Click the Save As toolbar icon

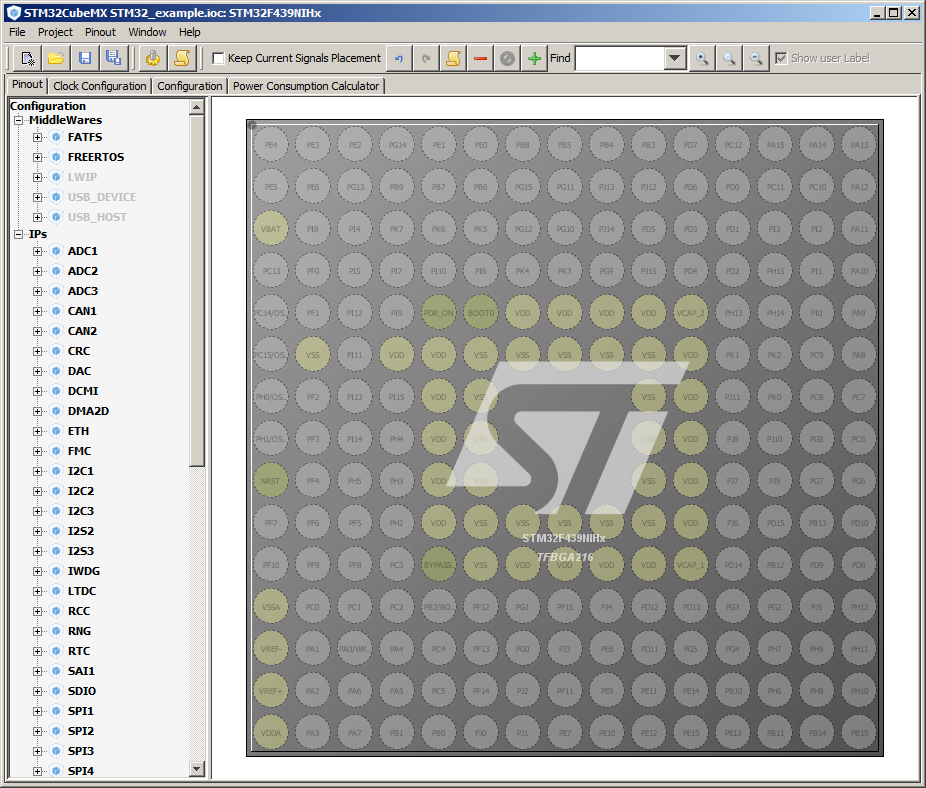(x=113, y=58)
